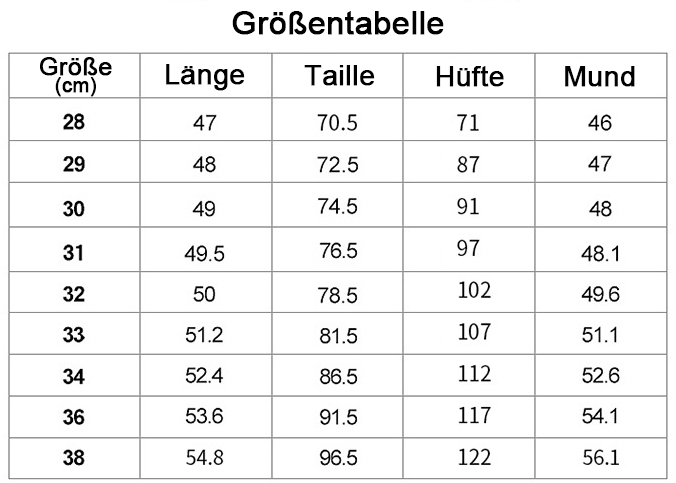Click the Mund value 56.1 cell
This screenshot has width=676, height=483.
(x=600, y=458)
